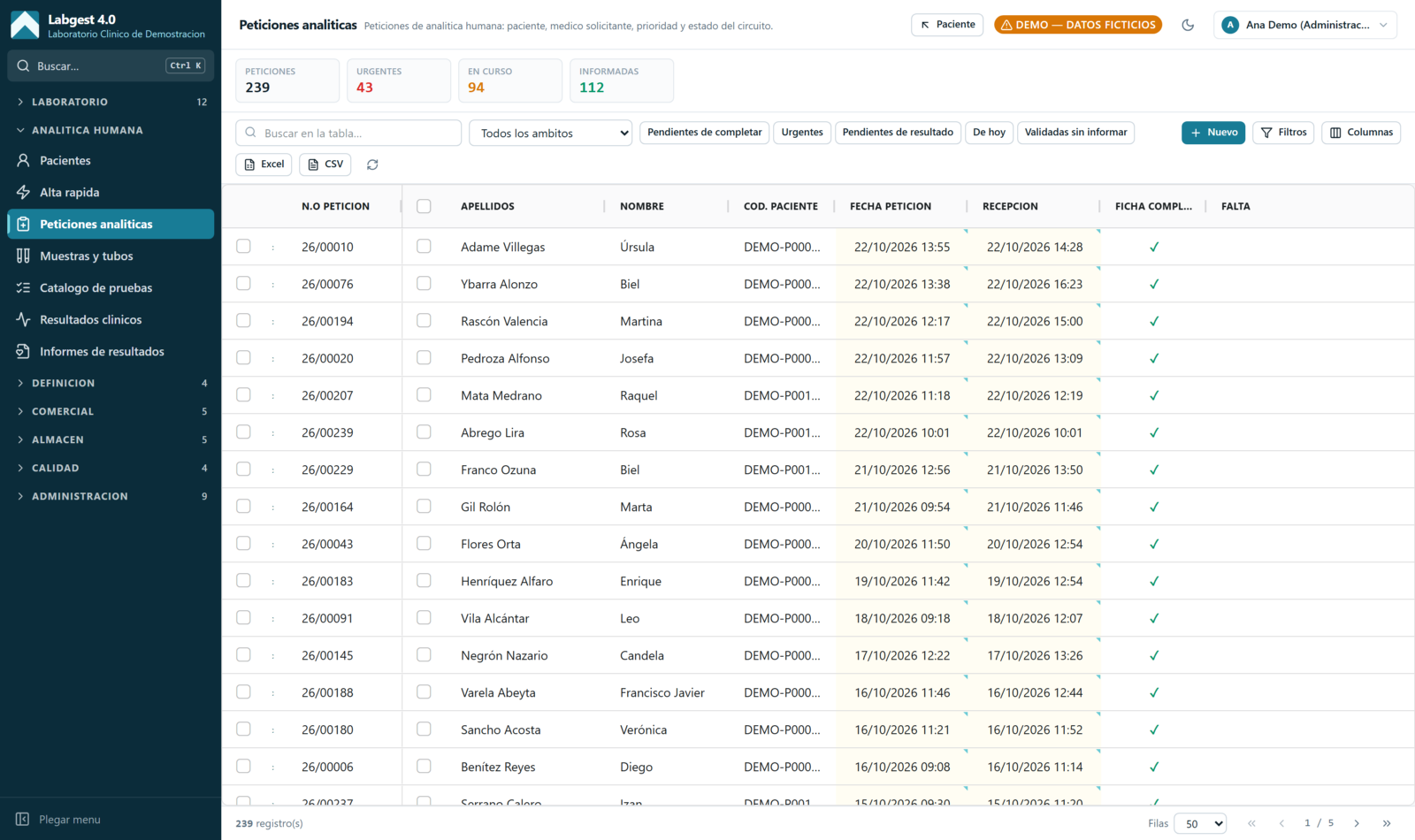This screenshot has width=1415, height=840.
Task: Open Informes de resultados section
Action: pos(111,351)
